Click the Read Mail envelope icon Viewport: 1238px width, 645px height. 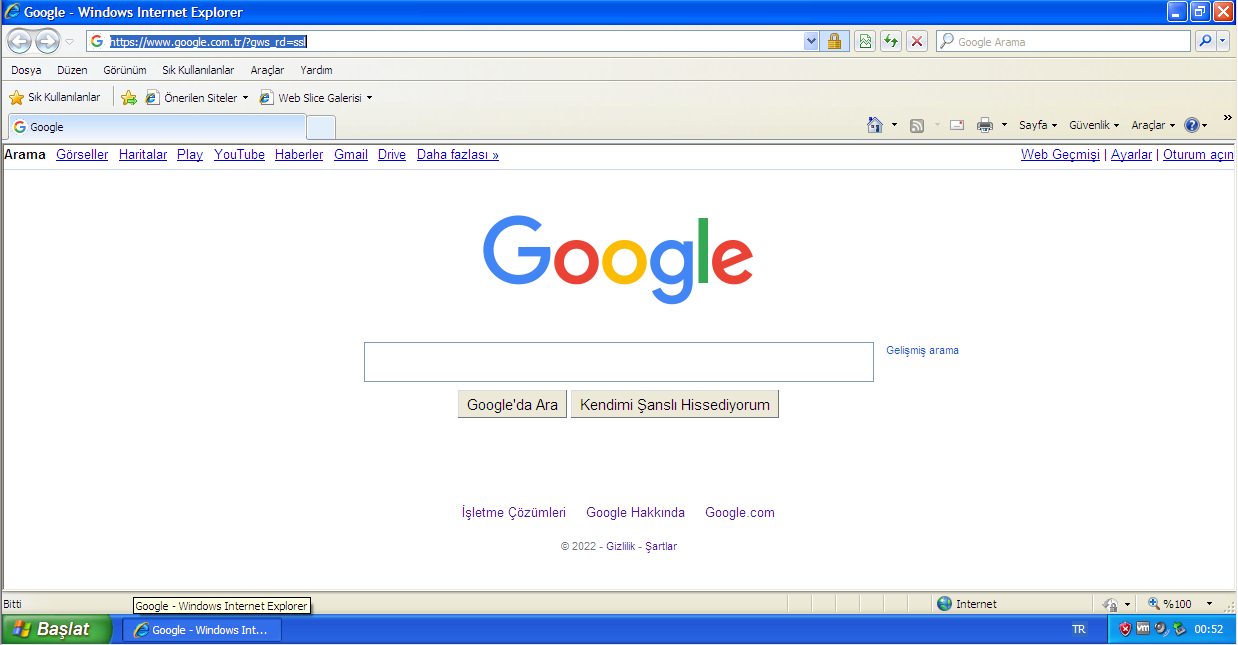pos(957,125)
